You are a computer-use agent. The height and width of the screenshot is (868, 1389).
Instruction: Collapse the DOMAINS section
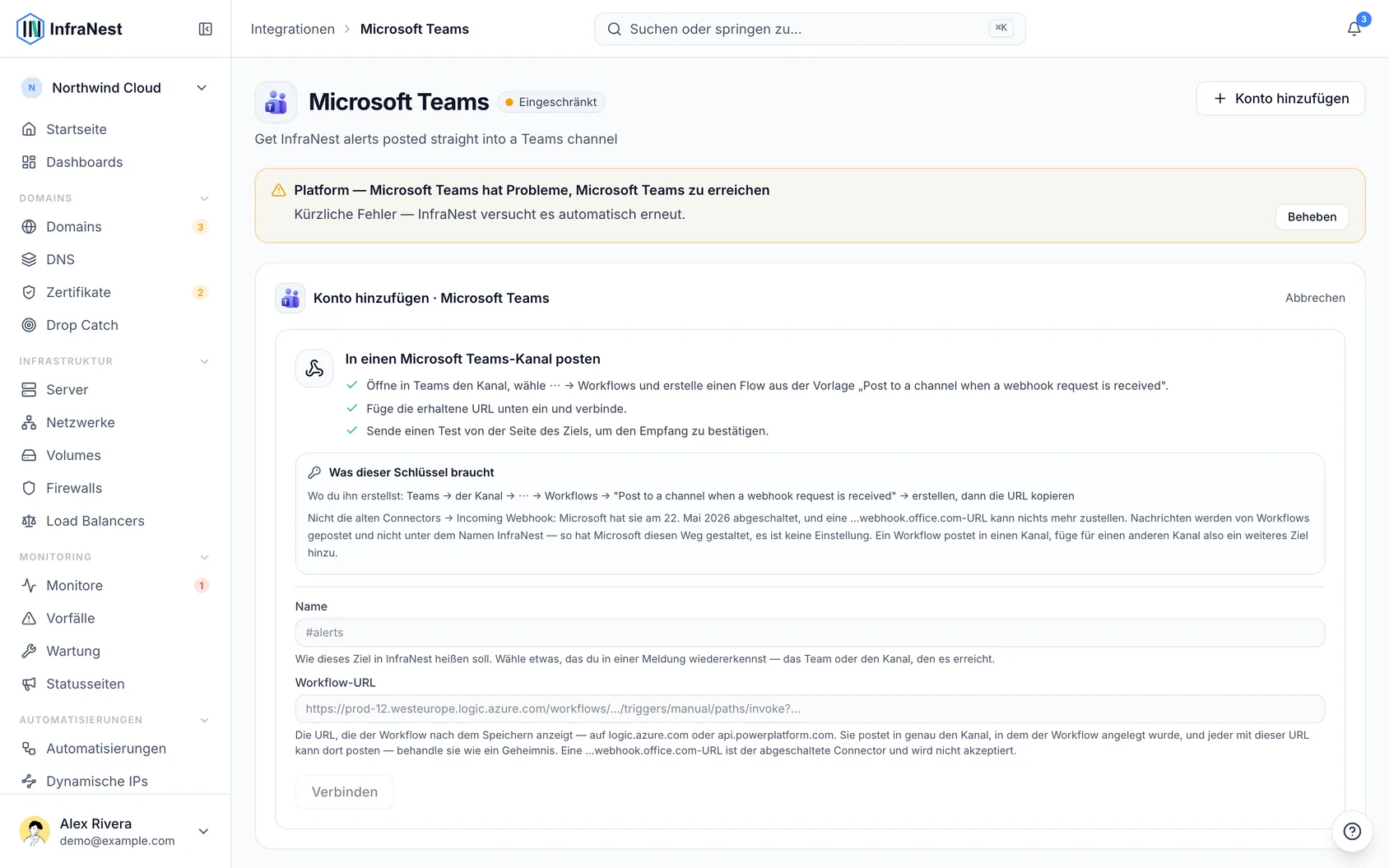tap(204, 198)
